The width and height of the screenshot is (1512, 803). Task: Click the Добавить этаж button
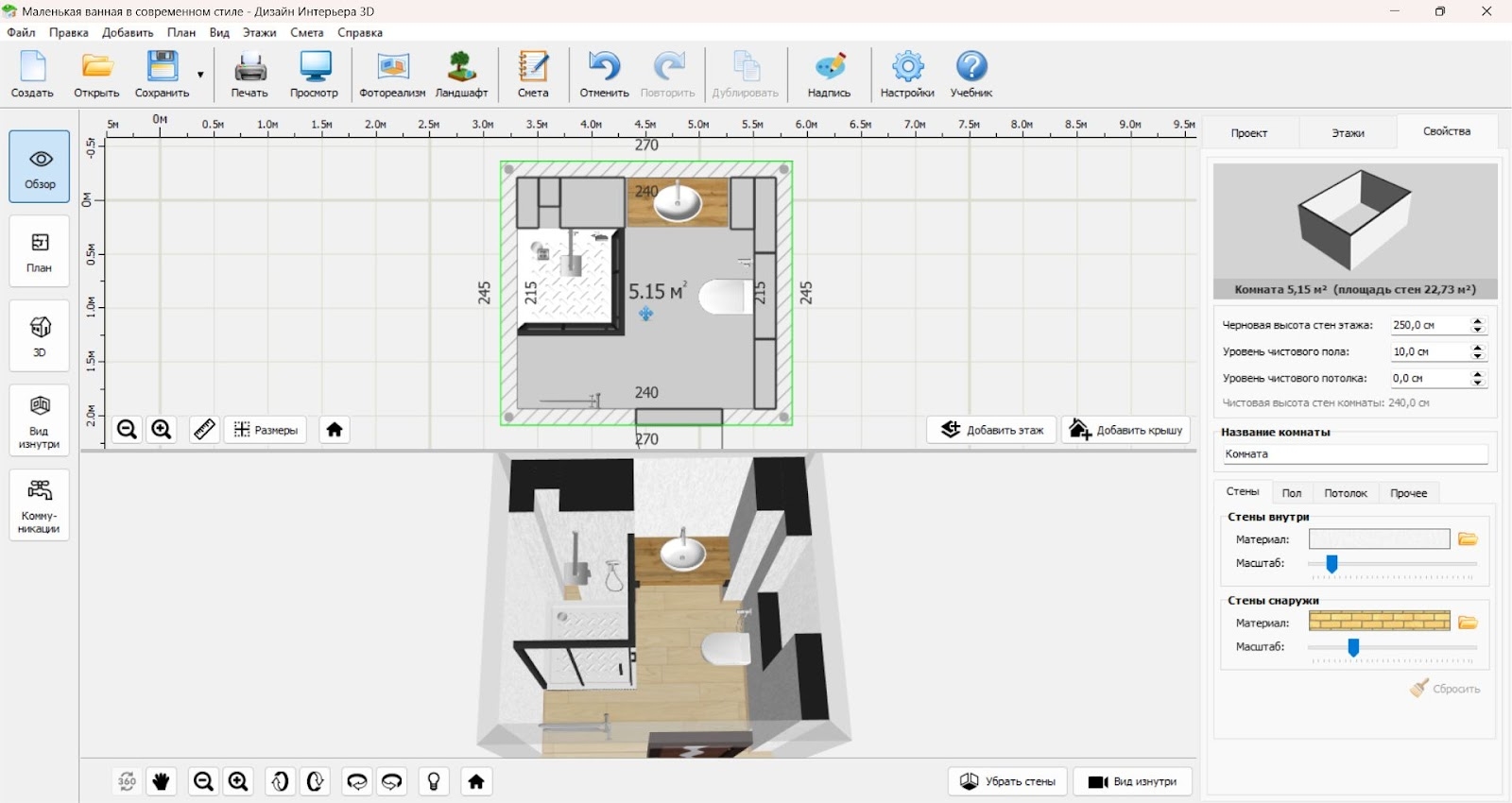[991, 430]
